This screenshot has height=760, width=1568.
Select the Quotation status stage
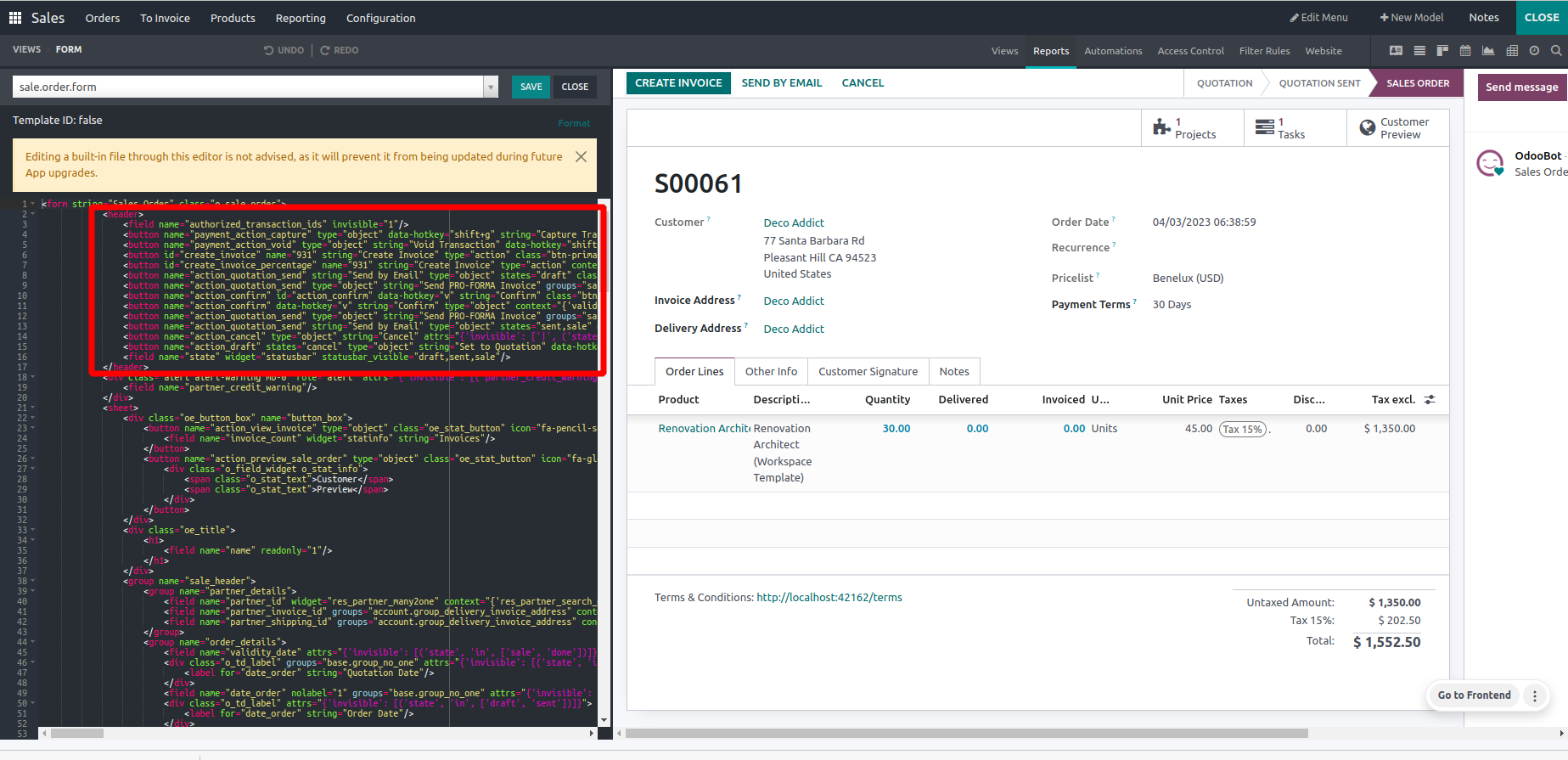coord(1224,83)
